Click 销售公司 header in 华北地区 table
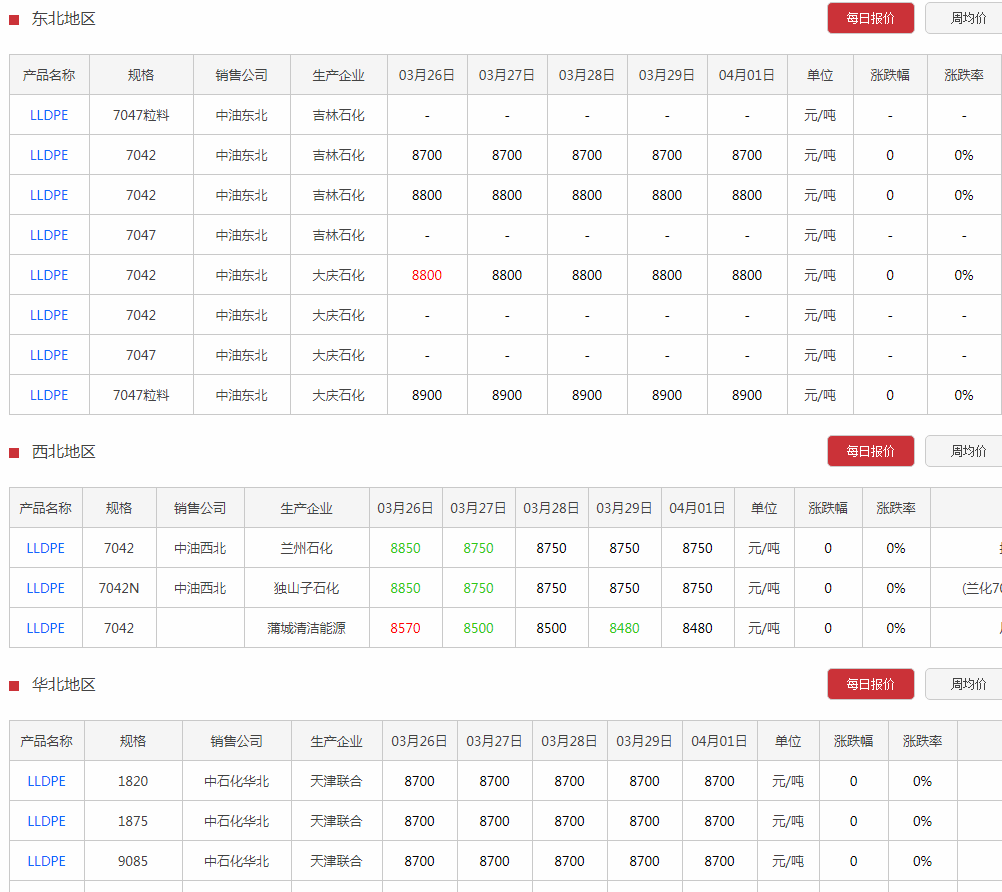Image resolution: width=1002 pixels, height=892 pixels. pos(236,741)
